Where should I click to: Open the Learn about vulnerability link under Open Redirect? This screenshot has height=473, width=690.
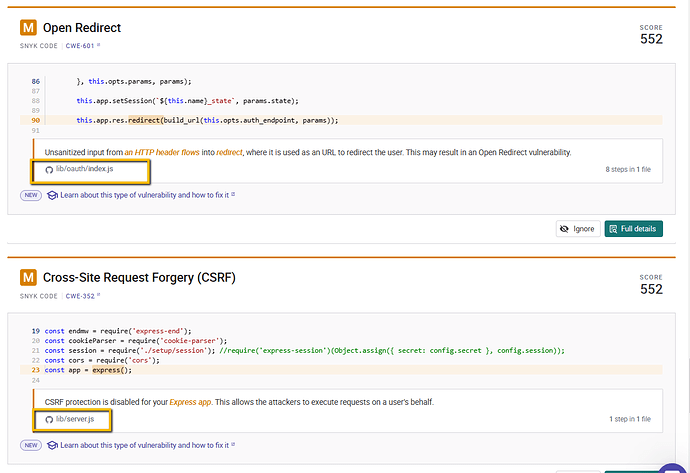(x=144, y=195)
